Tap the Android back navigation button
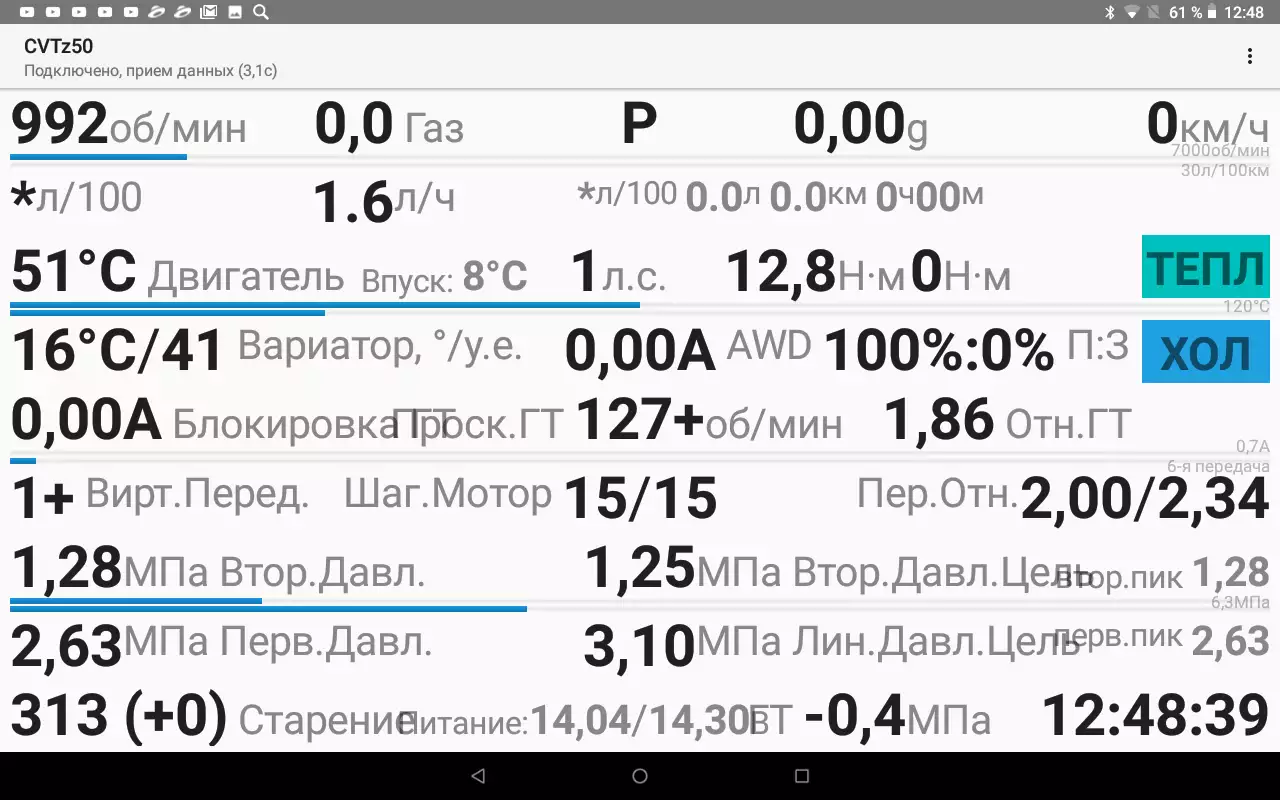This screenshot has height=800, width=1280. pyautogui.click(x=477, y=776)
